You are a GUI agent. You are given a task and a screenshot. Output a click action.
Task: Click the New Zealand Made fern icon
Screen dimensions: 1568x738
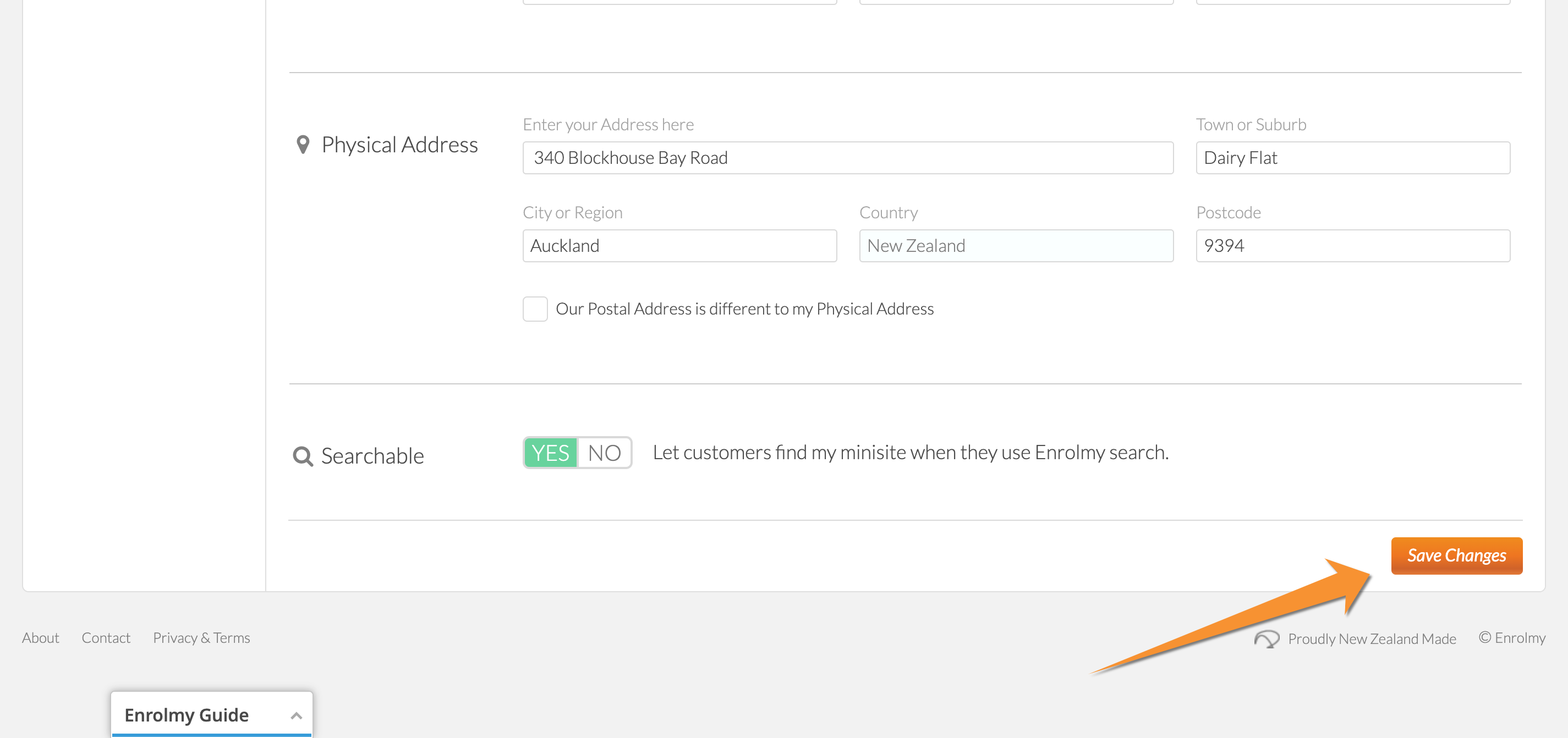pos(1267,639)
